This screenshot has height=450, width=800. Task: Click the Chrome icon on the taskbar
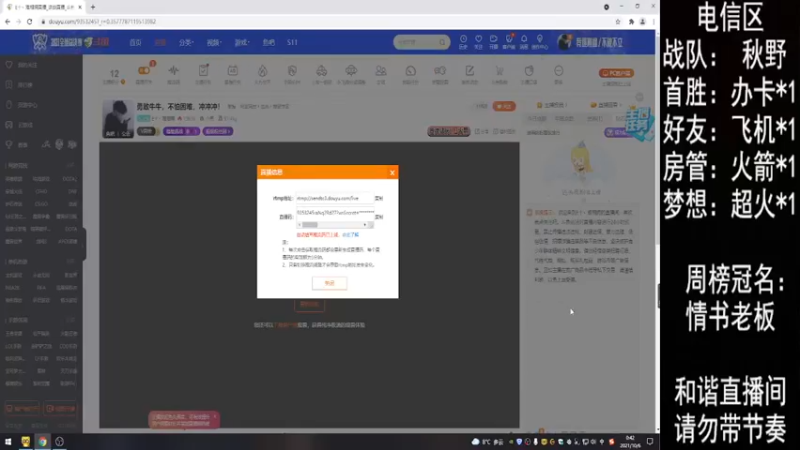42,442
